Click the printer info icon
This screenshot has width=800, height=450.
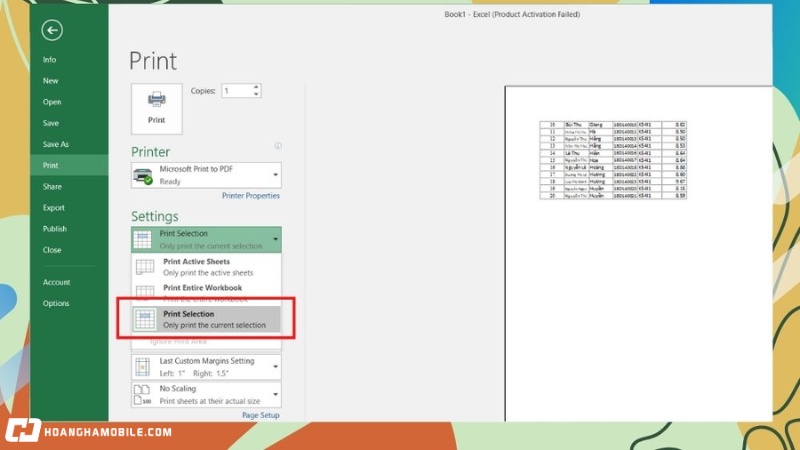coord(278,146)
